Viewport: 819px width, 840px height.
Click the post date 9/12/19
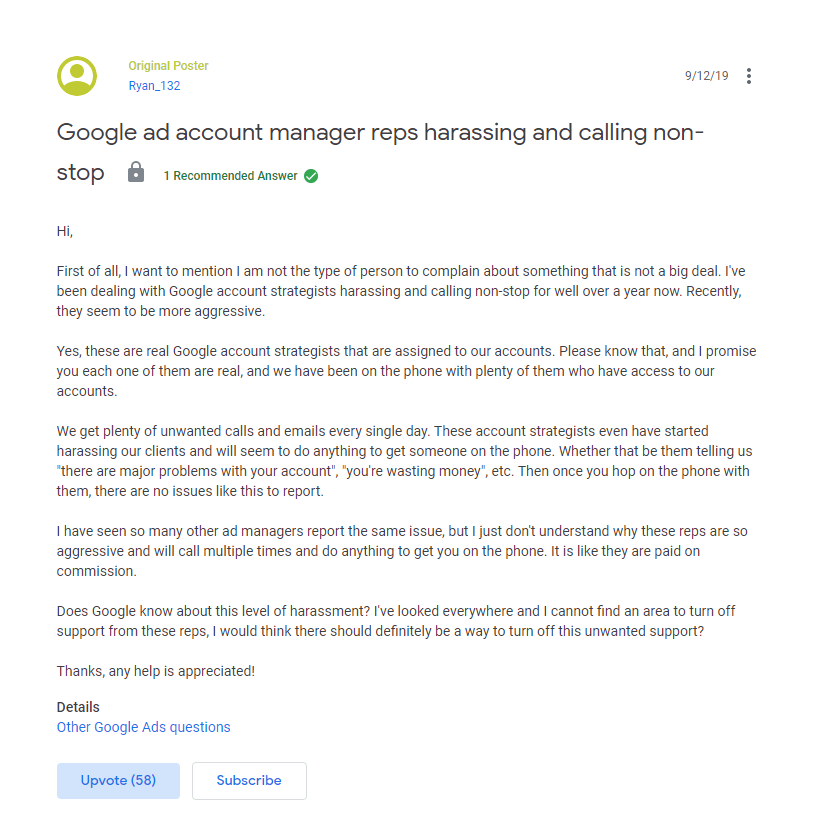707,76
